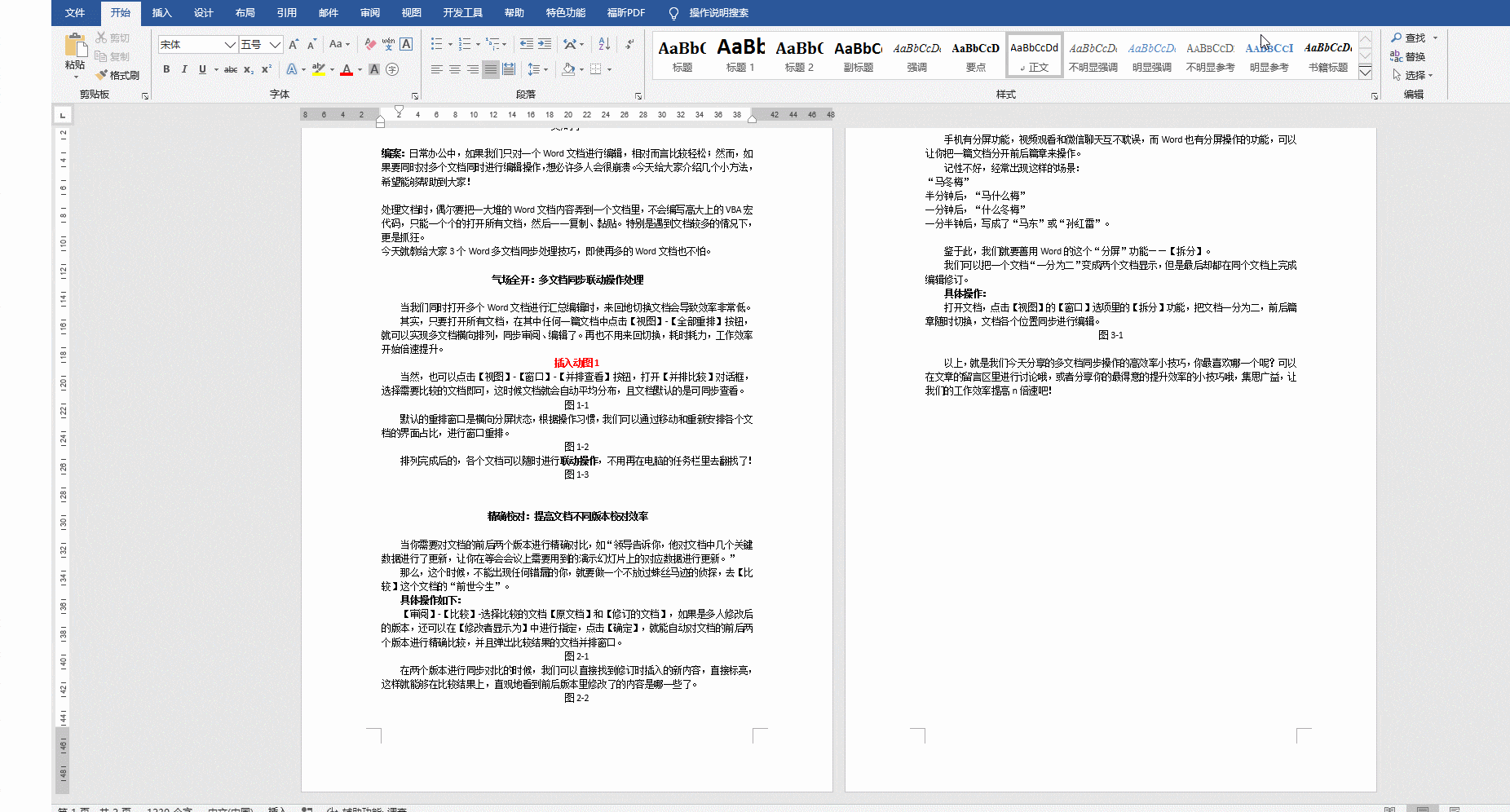Image resolution: width=1510 pixels, height=812 pixels.
Task: Toggle Italic formatting
Action: coord(184,69)
